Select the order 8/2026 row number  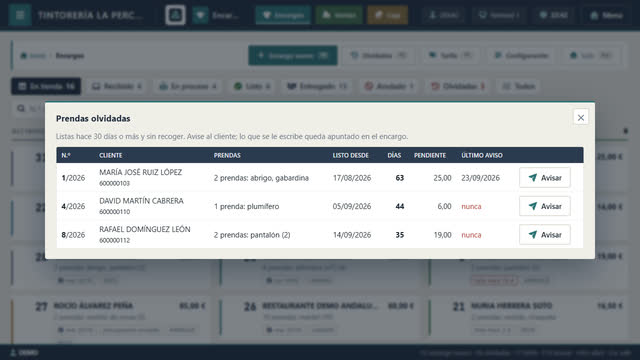pyautogui.click(x=73, y=235)
